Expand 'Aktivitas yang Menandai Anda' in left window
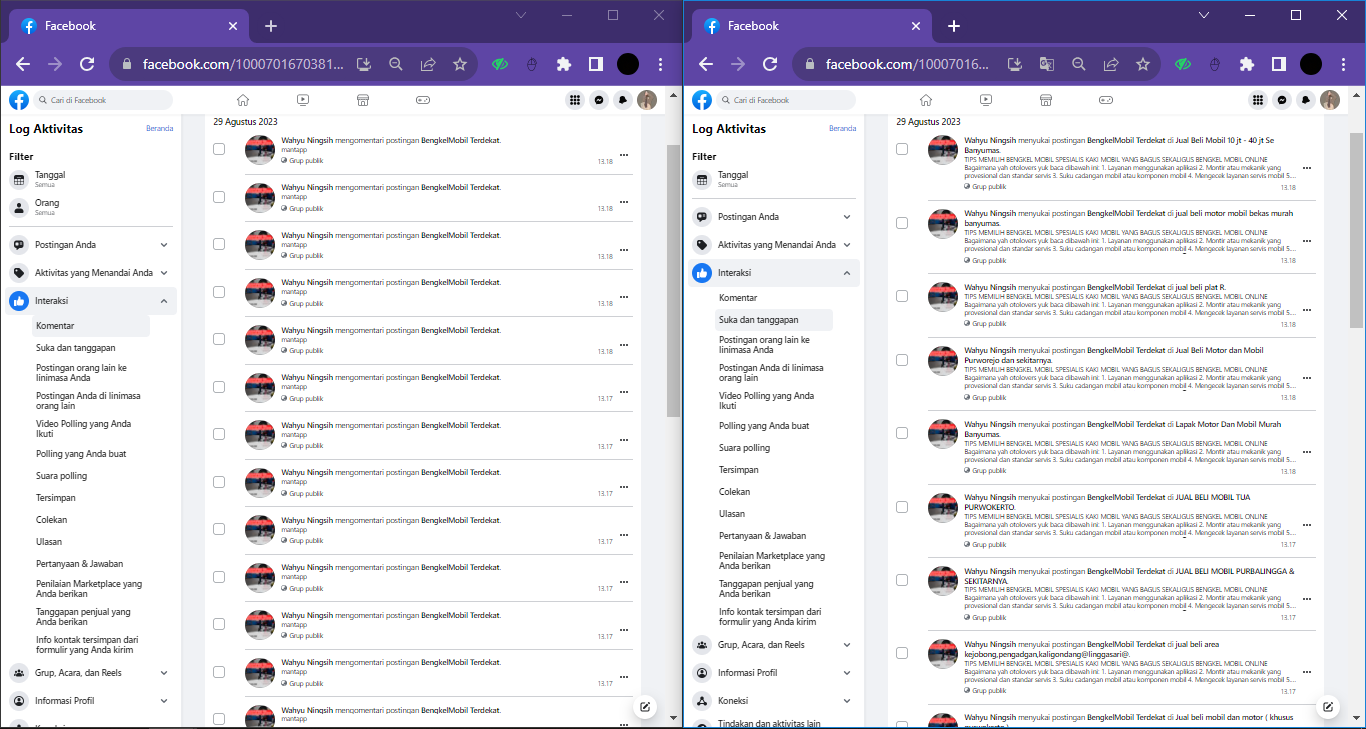 click(91, 273)
